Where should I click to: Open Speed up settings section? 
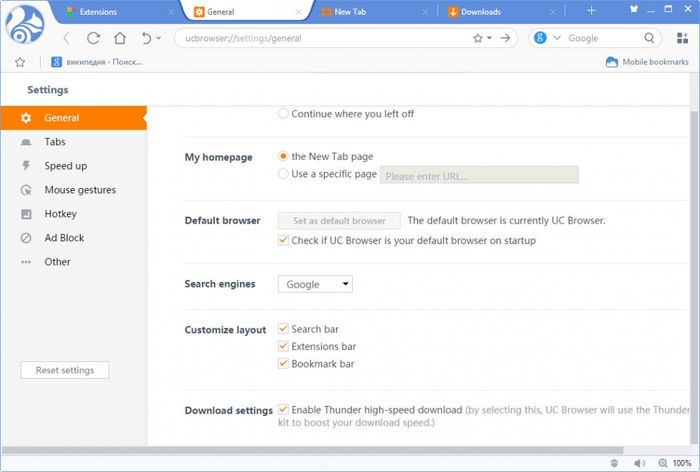coord(74,166)
